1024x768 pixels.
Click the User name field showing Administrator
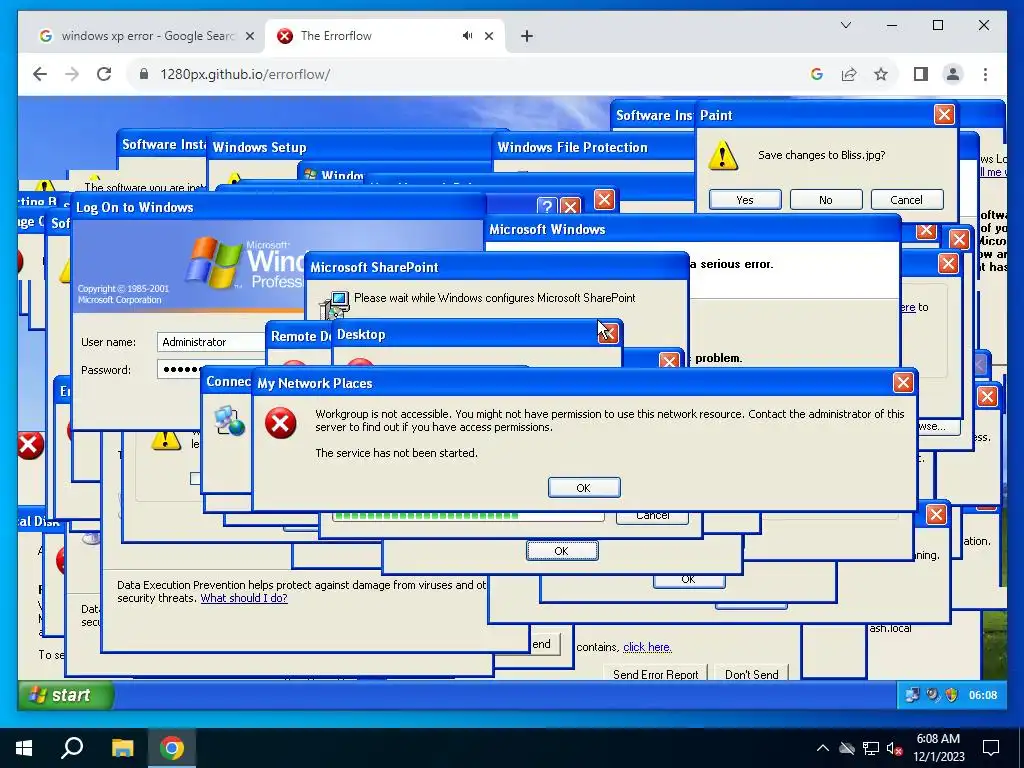point(210,342)
